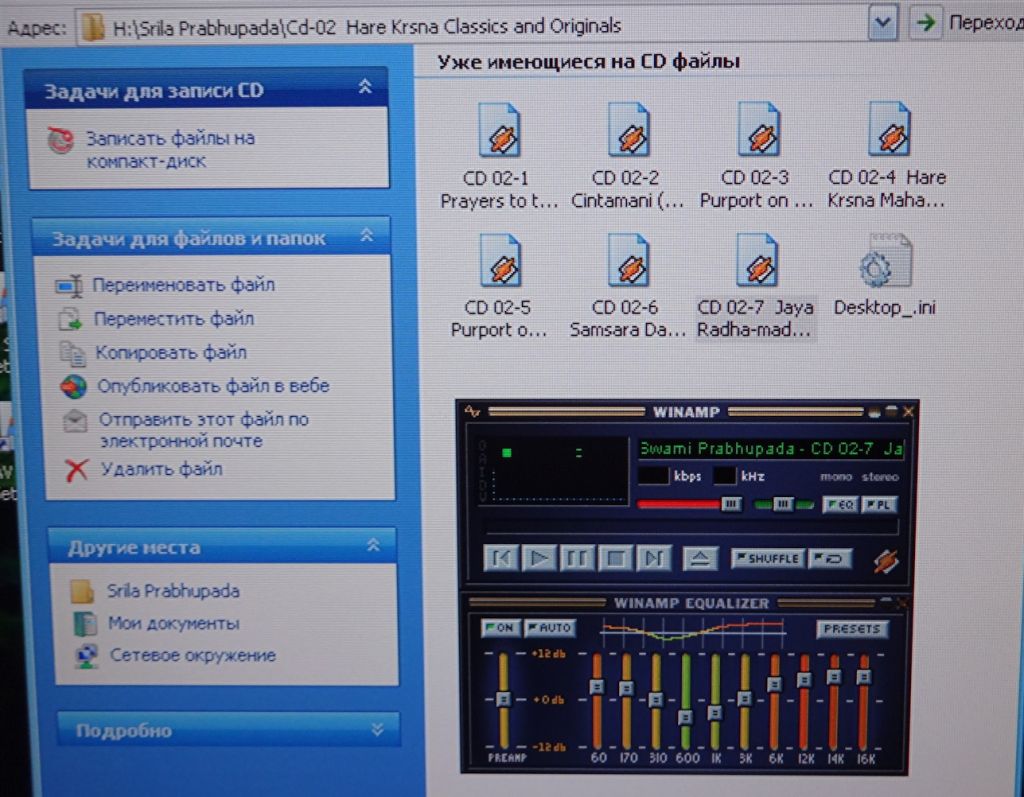Image resolution: width=1024 pixels, height=797 pixels.
Task: Open the Winamp main menu corner icon
Action: tap(472, 412)
